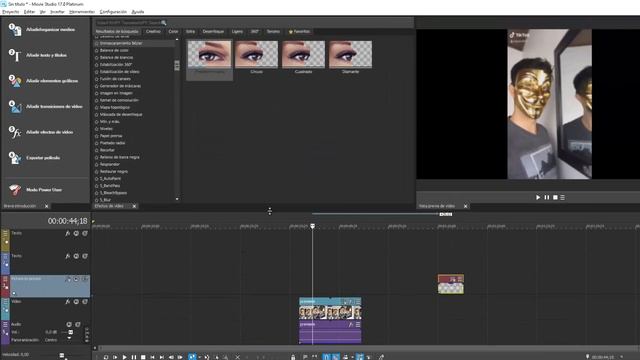Image resolution: width=640 pixels, height=360 pixels.
Task: Select Imagen en imagen effect
Action: 116,93
